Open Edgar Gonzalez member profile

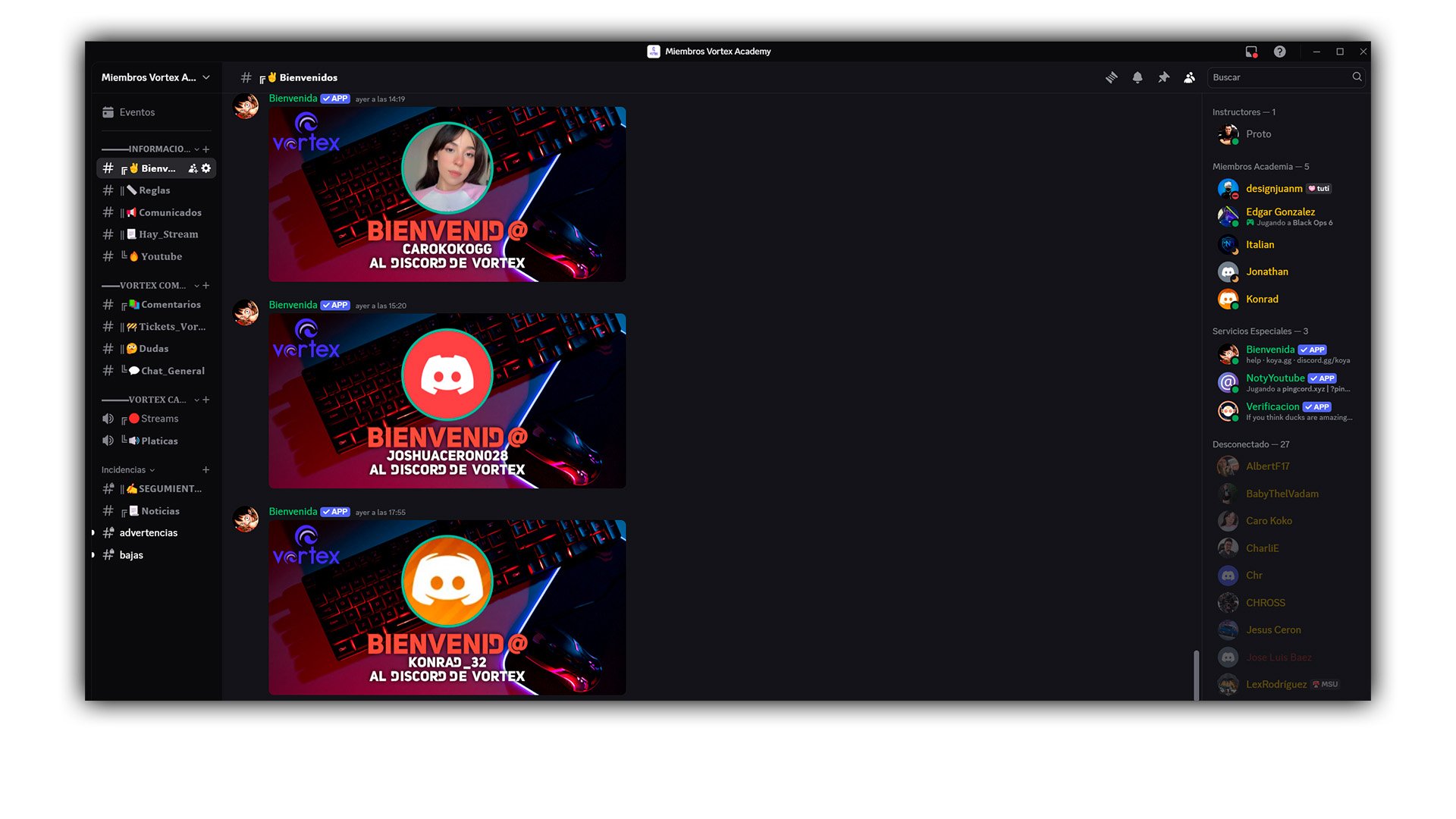pyautogui.click(x=1287, y=217)
